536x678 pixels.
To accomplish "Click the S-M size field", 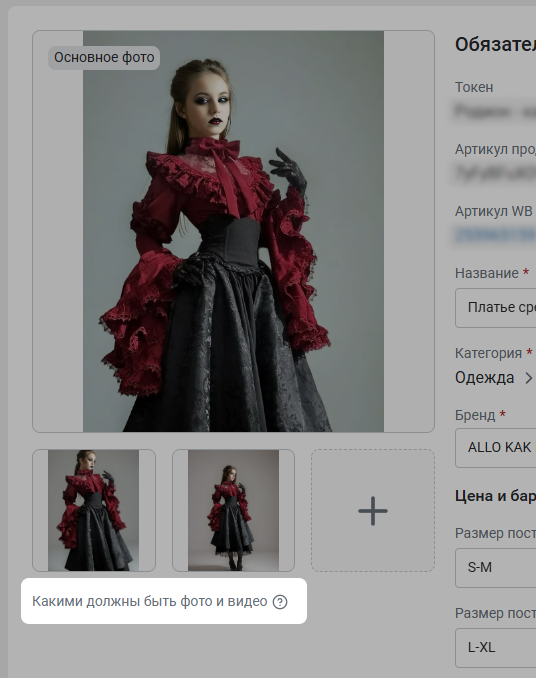I will point(495,568).
